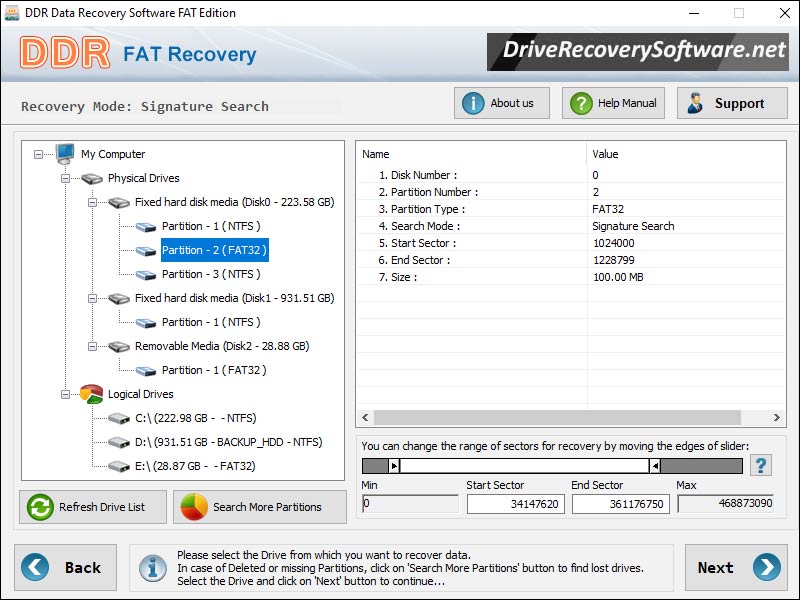Screen dimensions: 800x600
Task: Click the About us button label
Action: tap(512, 103)
